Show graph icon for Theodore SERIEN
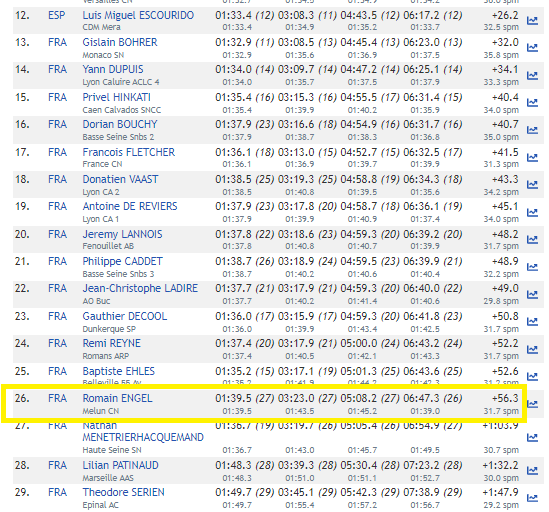This screenshot has height=512, width=549. [x=532, y=498]
